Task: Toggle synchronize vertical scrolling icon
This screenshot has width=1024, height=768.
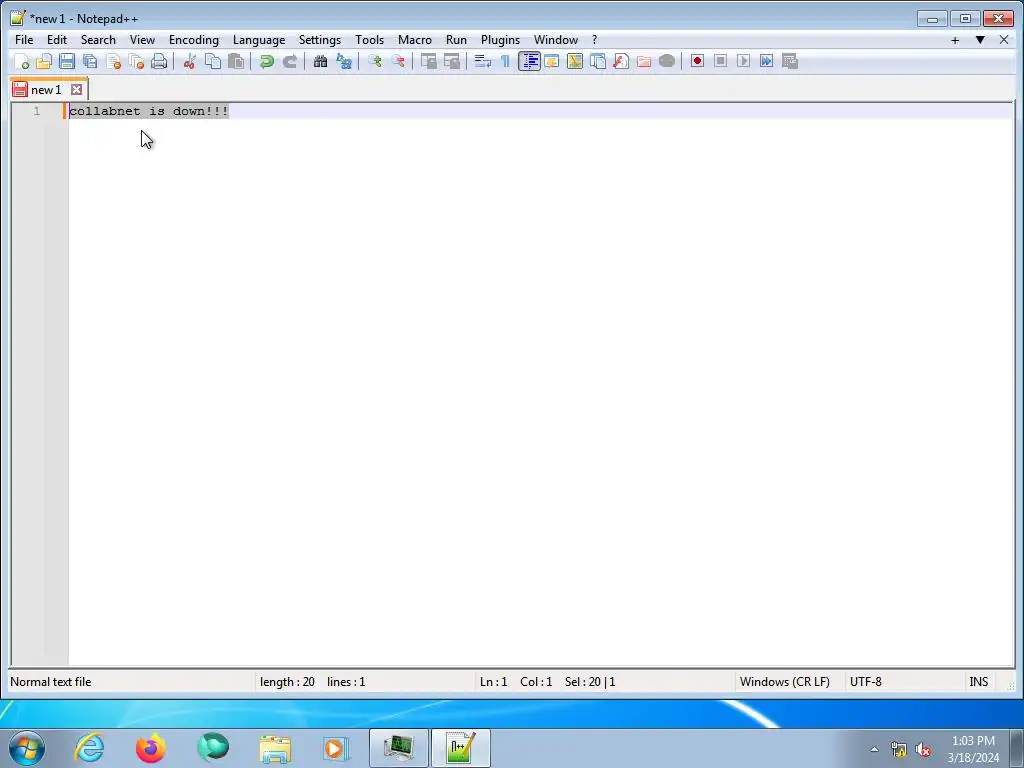Action: pyautogui.click(x=428, y=61)
